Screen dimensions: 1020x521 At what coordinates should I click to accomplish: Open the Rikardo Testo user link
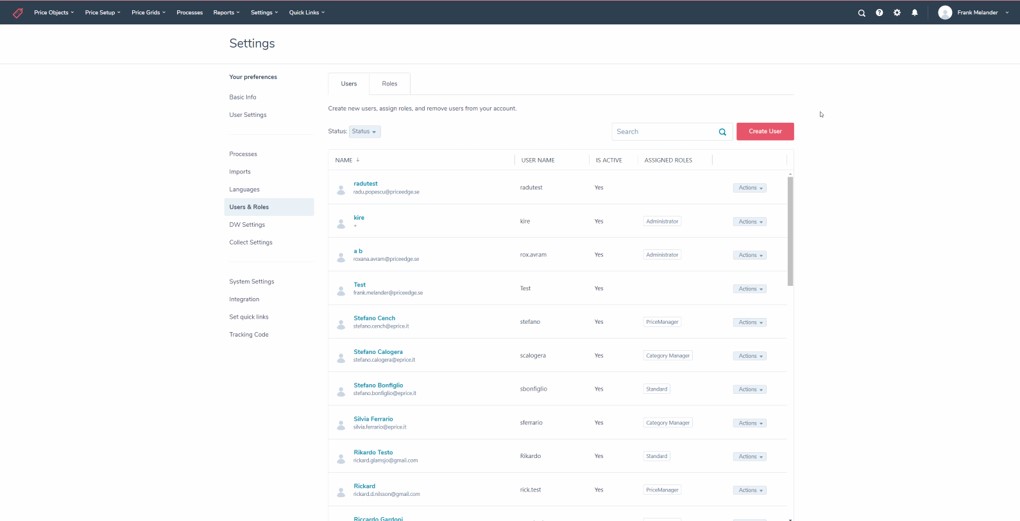coord(373,452)
